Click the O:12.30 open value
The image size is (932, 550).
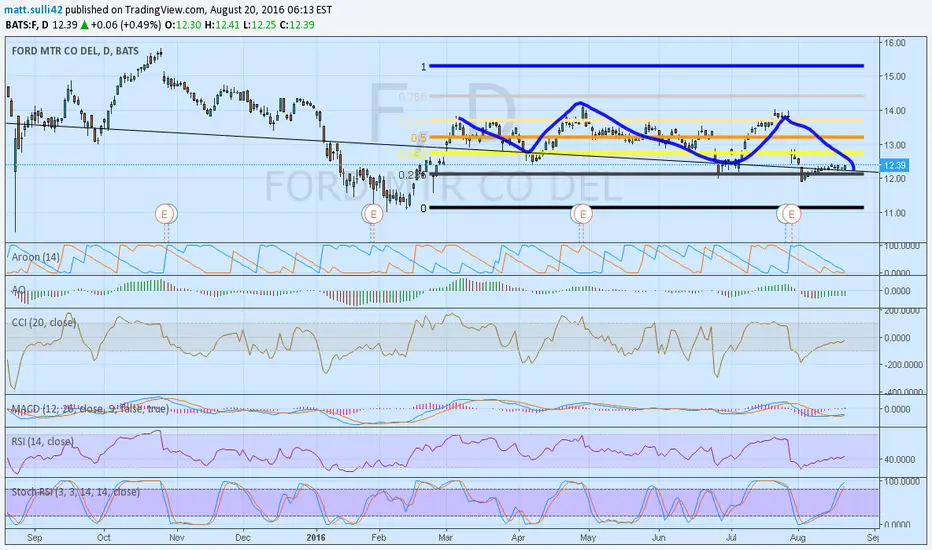(183, 25)
